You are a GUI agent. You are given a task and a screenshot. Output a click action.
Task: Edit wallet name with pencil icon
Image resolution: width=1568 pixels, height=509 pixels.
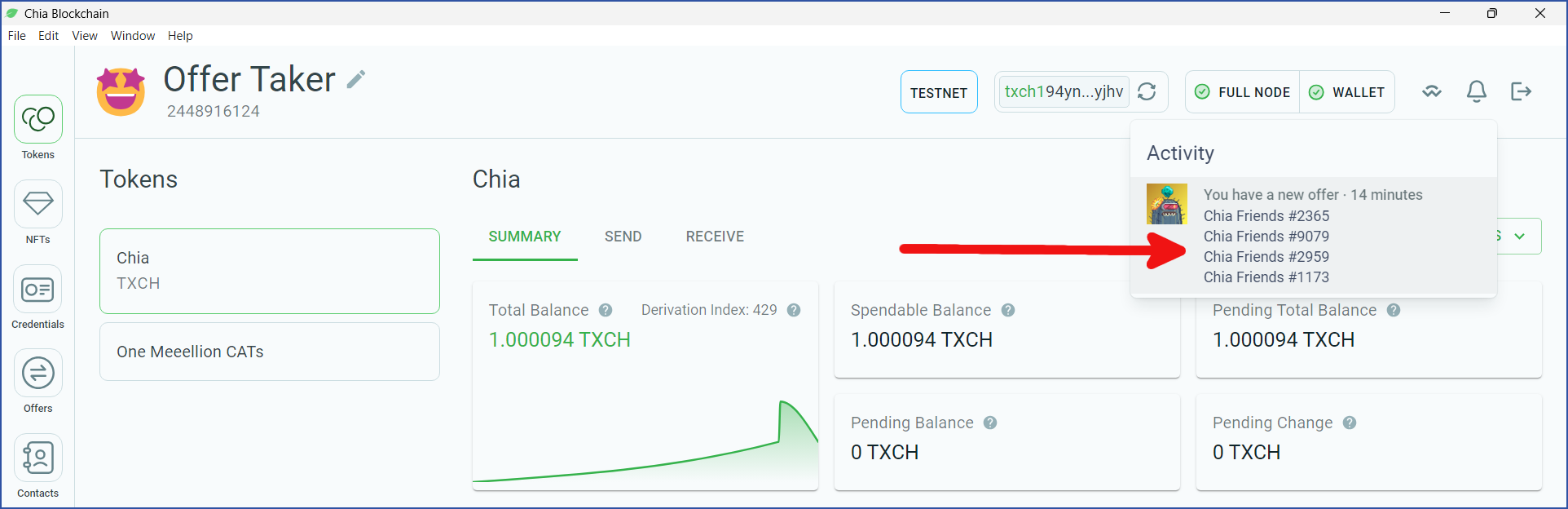[x=356, y=79]
